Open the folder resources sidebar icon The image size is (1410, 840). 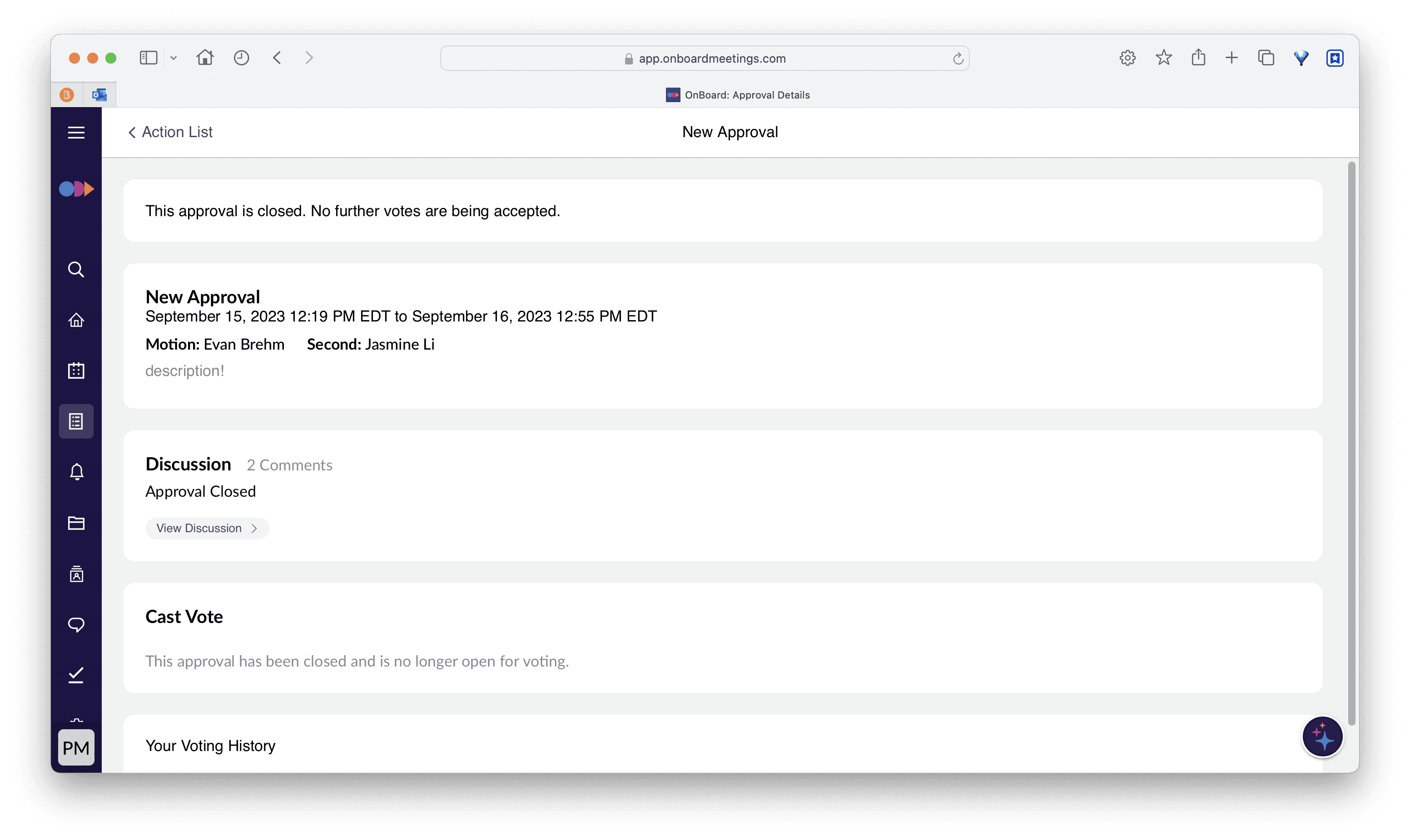click(76, 523)
